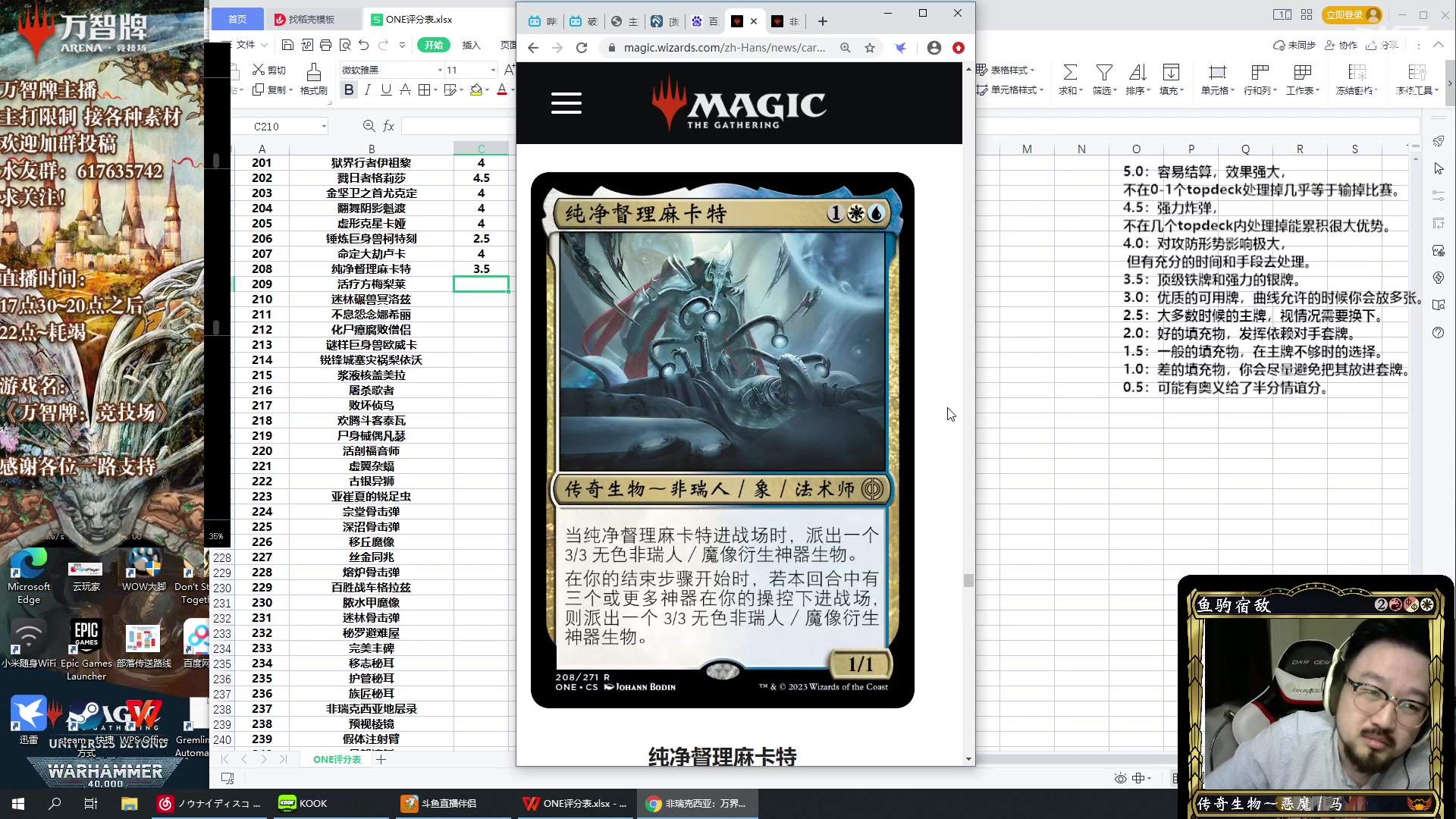This screenshot has width=1456, height=819.
Task: Select the ONE评分表 sheet tab
Action: pos(337,759)
